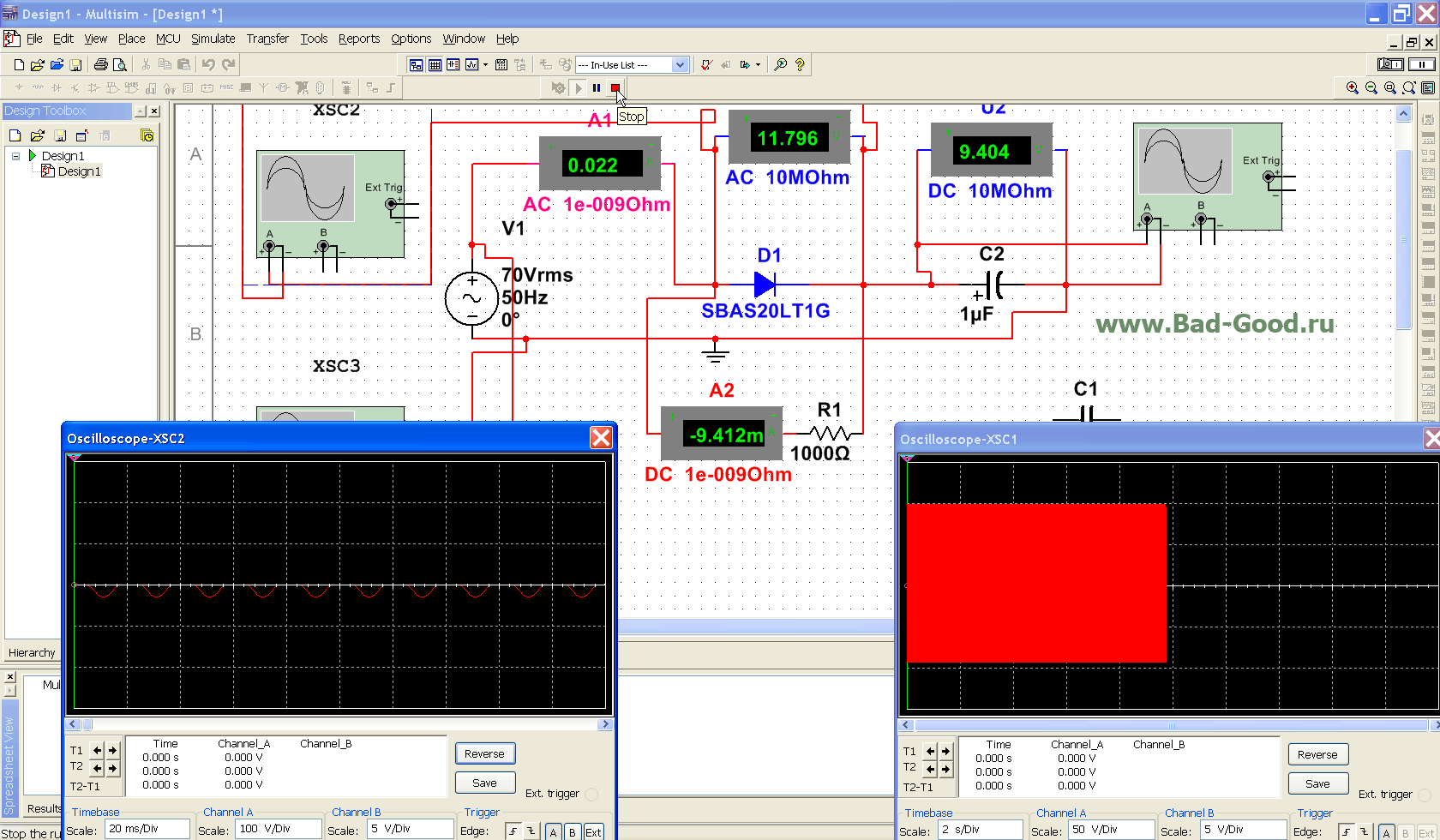Set trigger source B in Oscilloscope-XSC2
The width and height of the screenshot is (1440, 840).
coord(573,831)
